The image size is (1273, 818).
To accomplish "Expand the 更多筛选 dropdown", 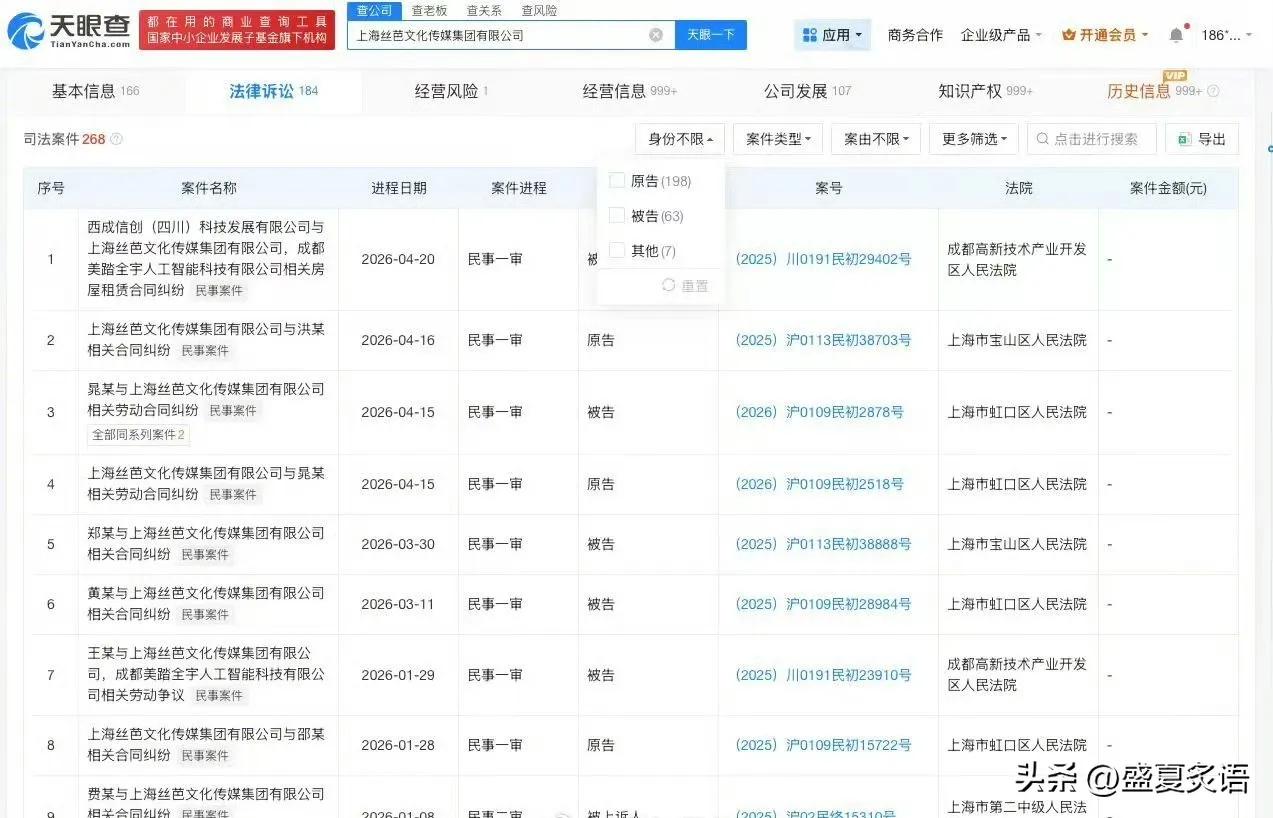I will point(974,139).
